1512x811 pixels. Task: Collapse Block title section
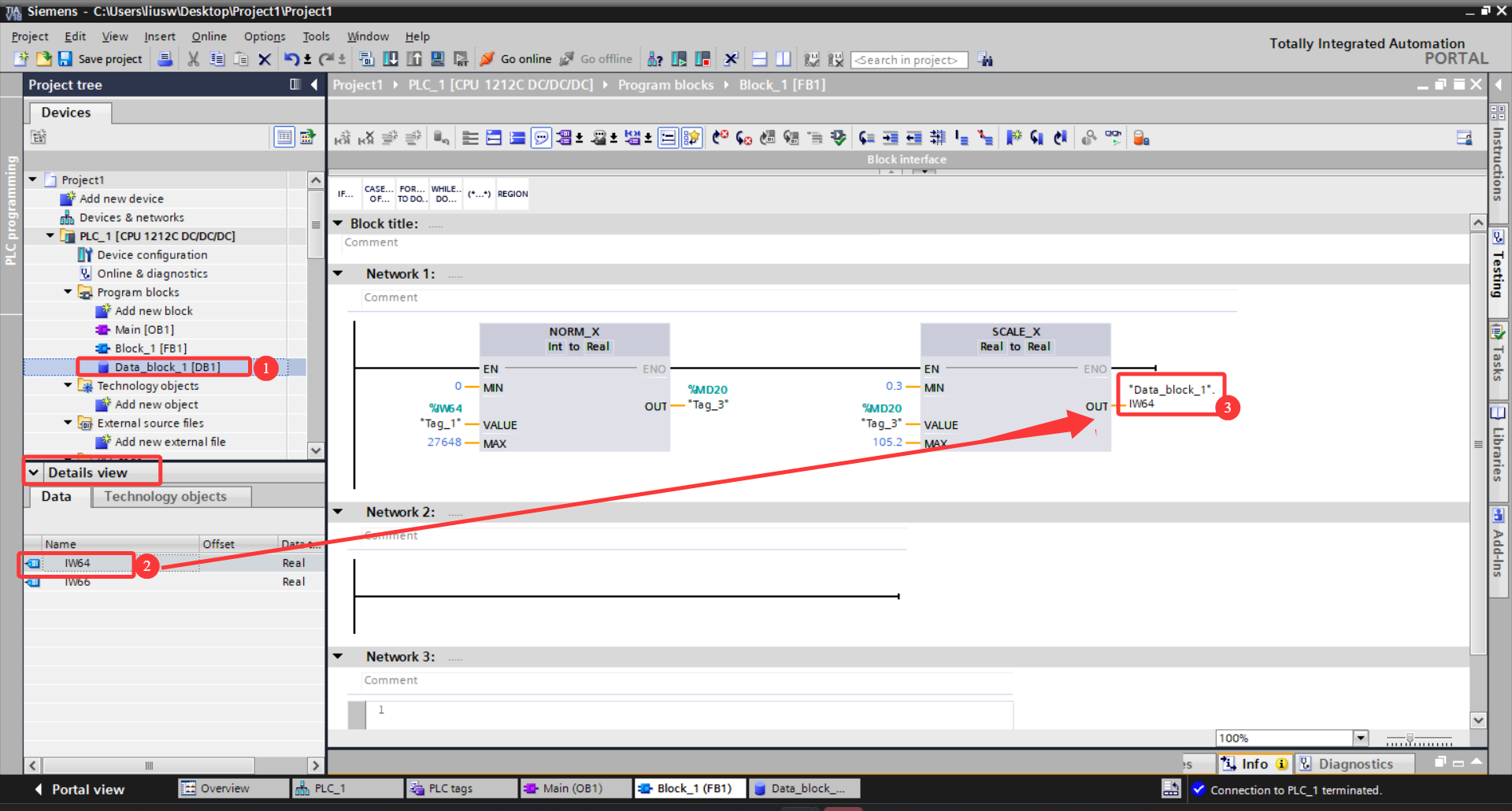point(338,223)
